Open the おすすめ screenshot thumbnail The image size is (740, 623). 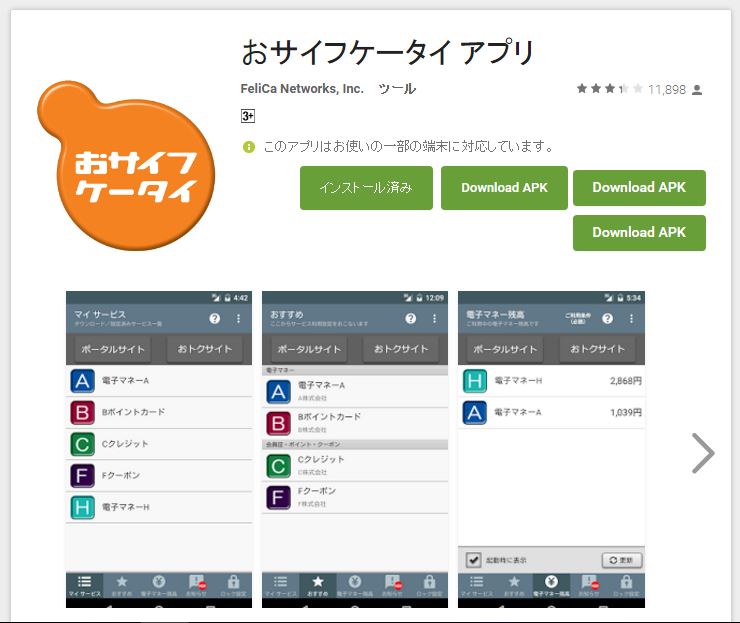coord(355,449)
